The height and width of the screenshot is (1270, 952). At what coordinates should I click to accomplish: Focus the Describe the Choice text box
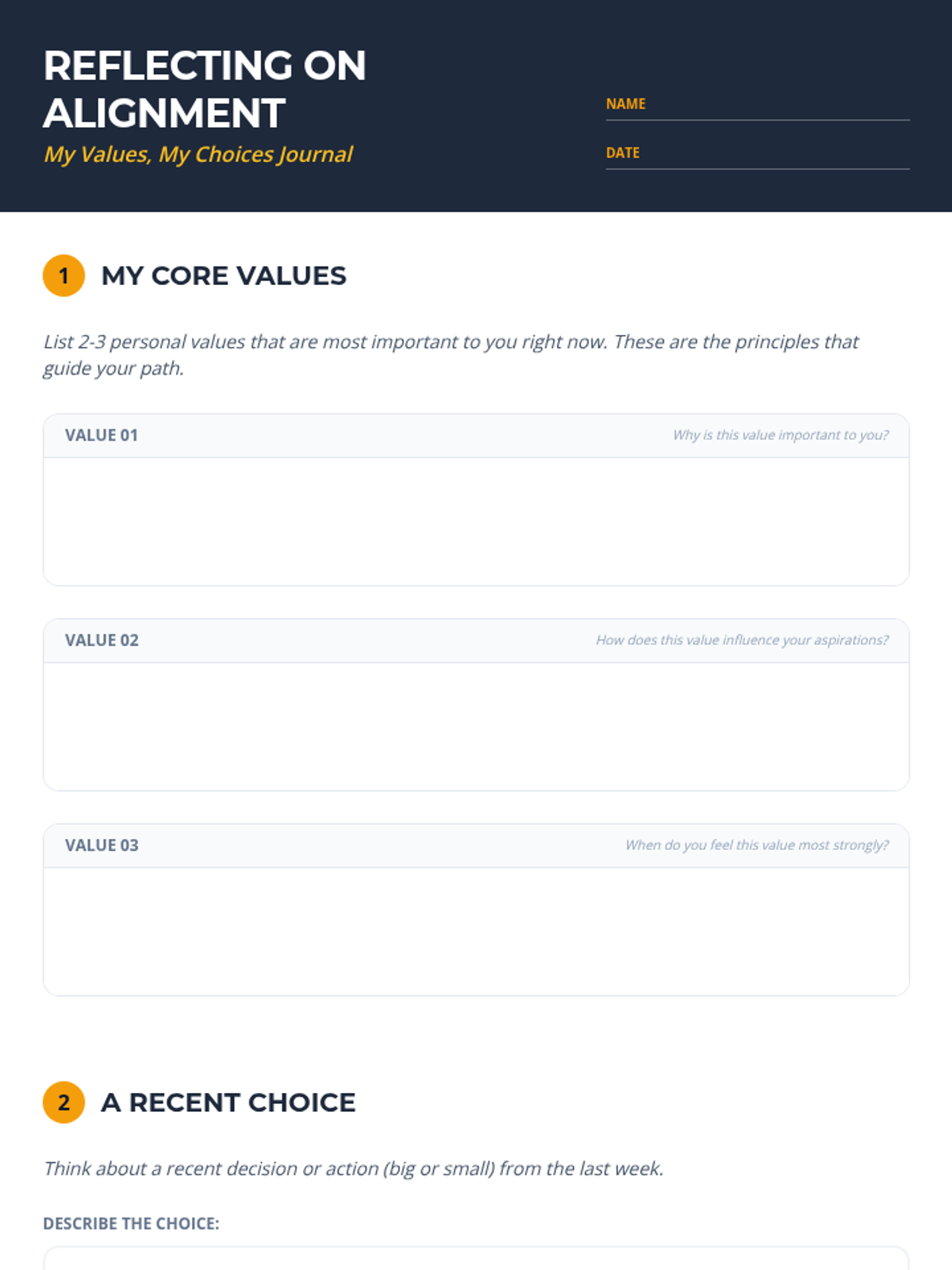coord(476,1259)
